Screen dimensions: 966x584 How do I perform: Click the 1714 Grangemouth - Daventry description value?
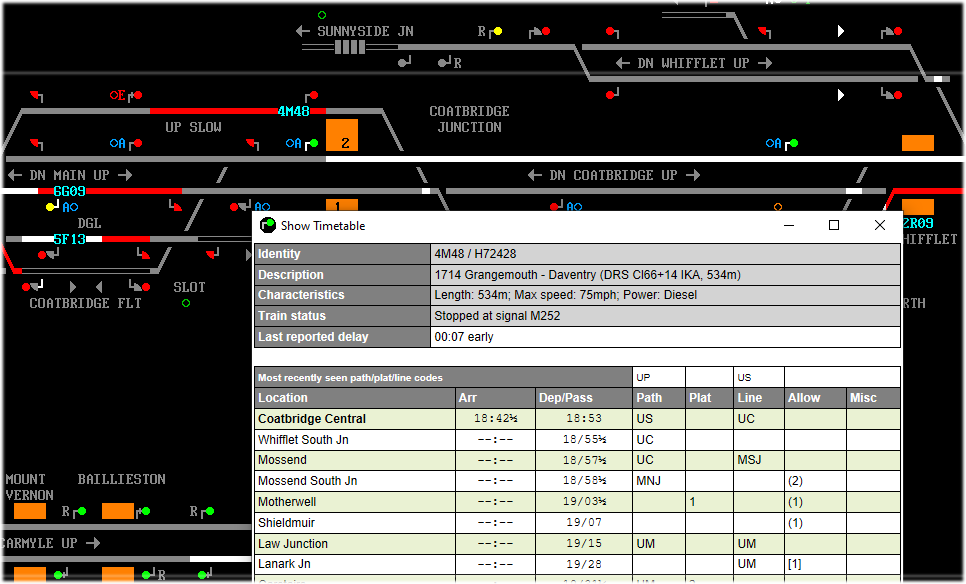(x=665, y=275)
